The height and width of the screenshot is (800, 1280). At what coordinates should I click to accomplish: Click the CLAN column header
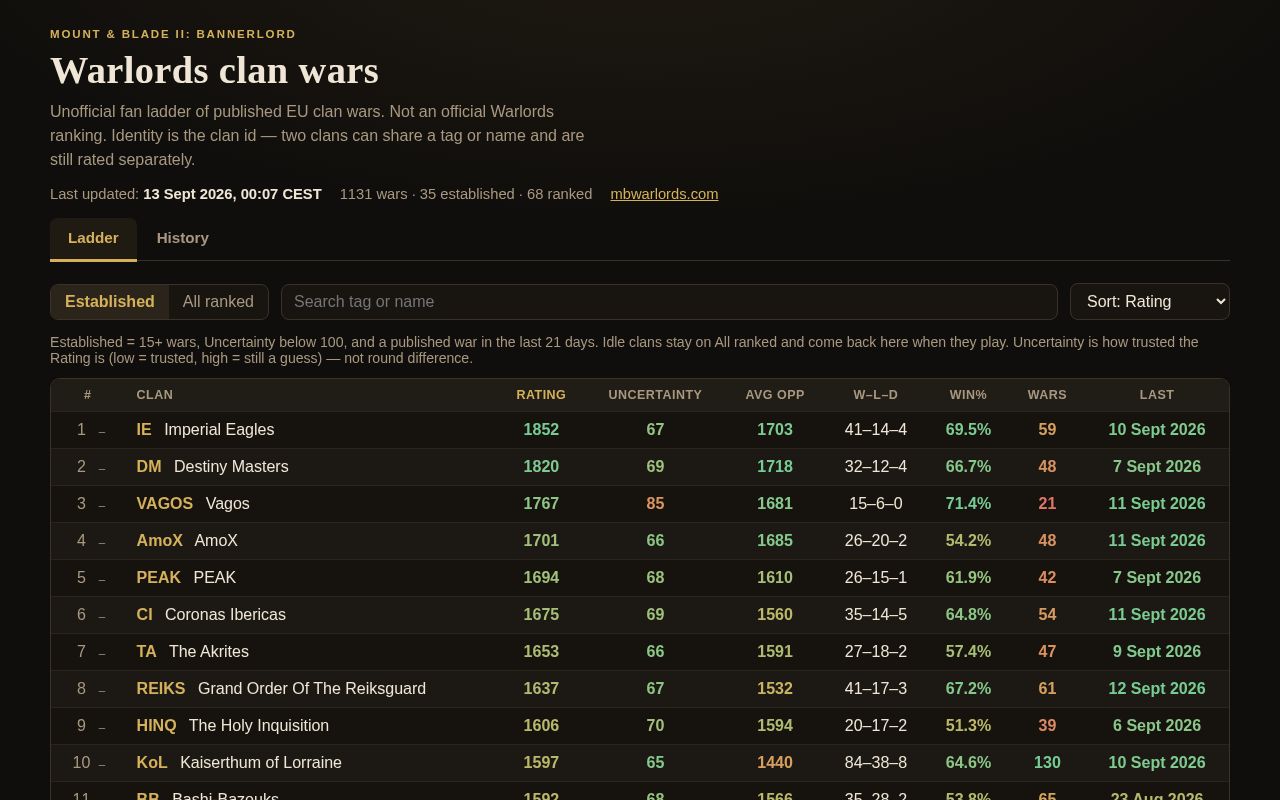click(155, 395)
